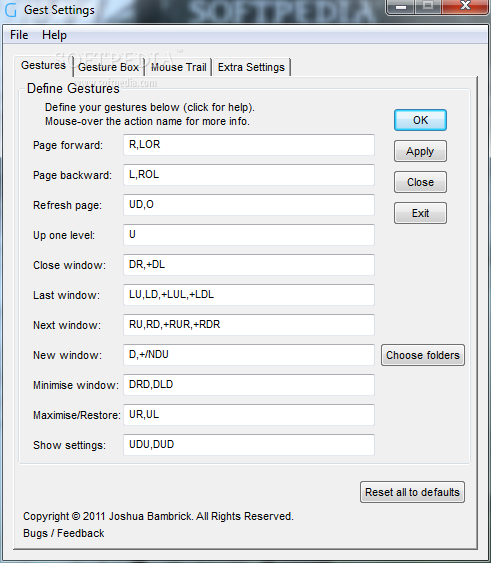Focus the Minimise window gesture field

click(x=249, y=385)
